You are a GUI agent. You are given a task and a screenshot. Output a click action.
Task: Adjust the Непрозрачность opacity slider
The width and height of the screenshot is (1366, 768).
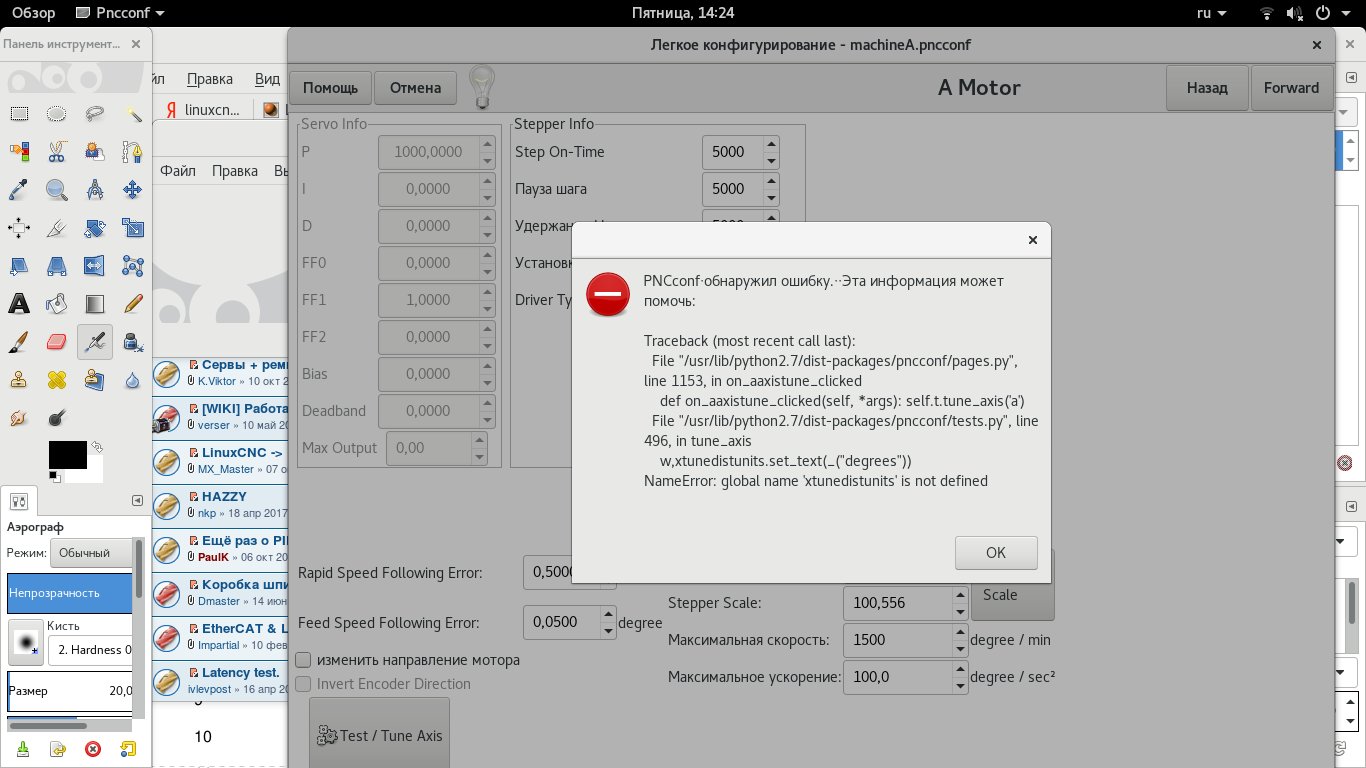pyautogui.click(x=70, y=593)
